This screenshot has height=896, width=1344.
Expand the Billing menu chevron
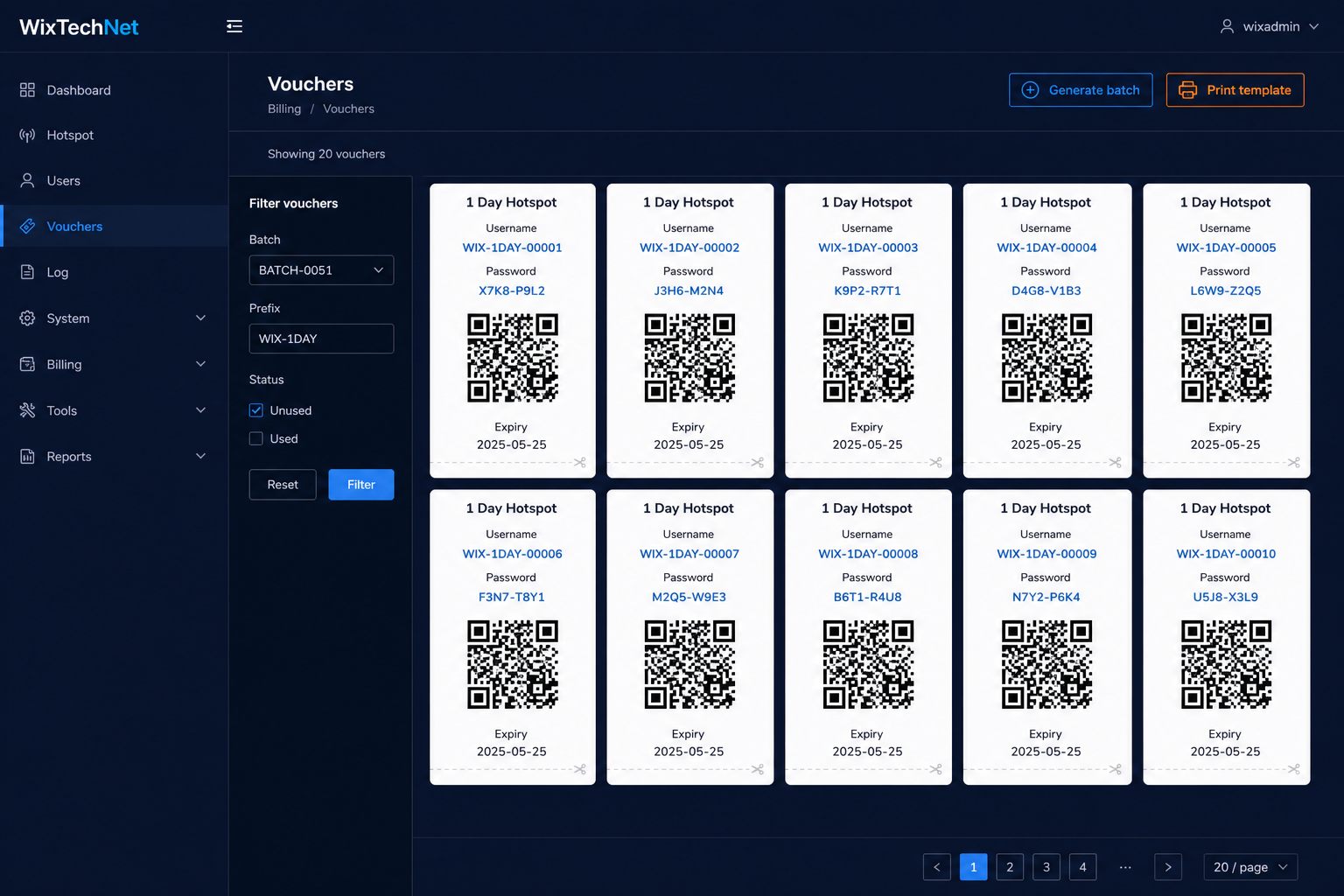coord(200,364)
